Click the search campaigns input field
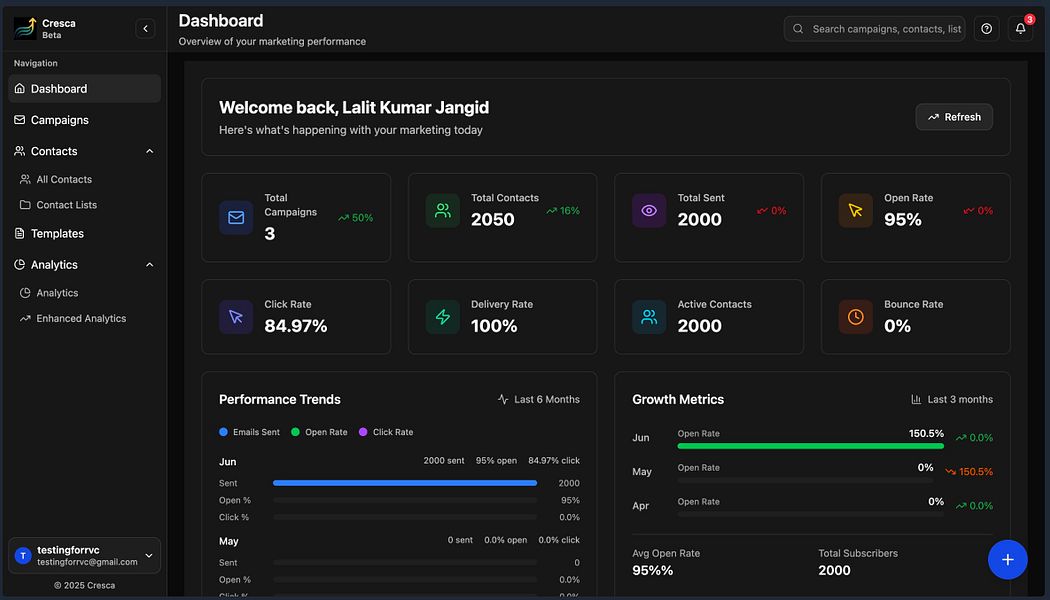 [885, 29]
